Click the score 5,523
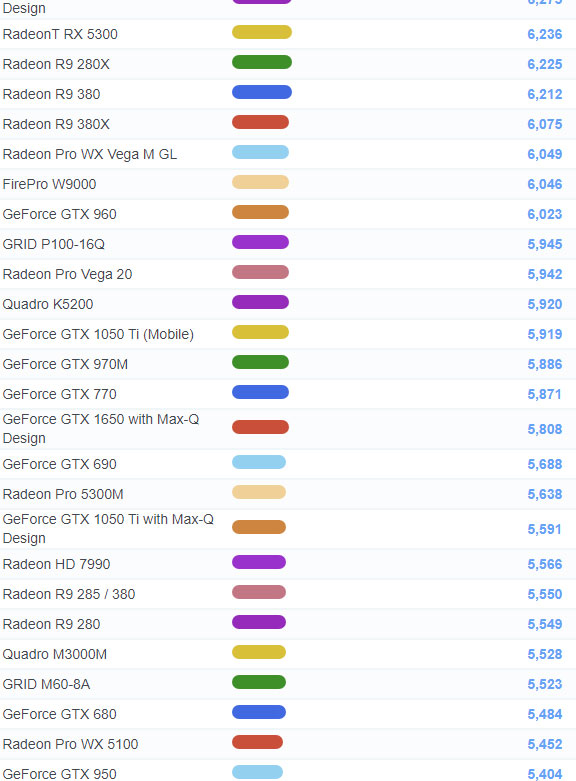The height and width of the screenshot is (781, 576). pos(545,684)
